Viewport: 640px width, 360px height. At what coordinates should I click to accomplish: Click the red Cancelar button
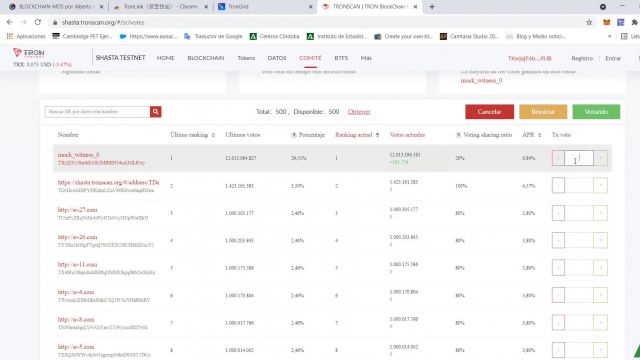[489, 112]
